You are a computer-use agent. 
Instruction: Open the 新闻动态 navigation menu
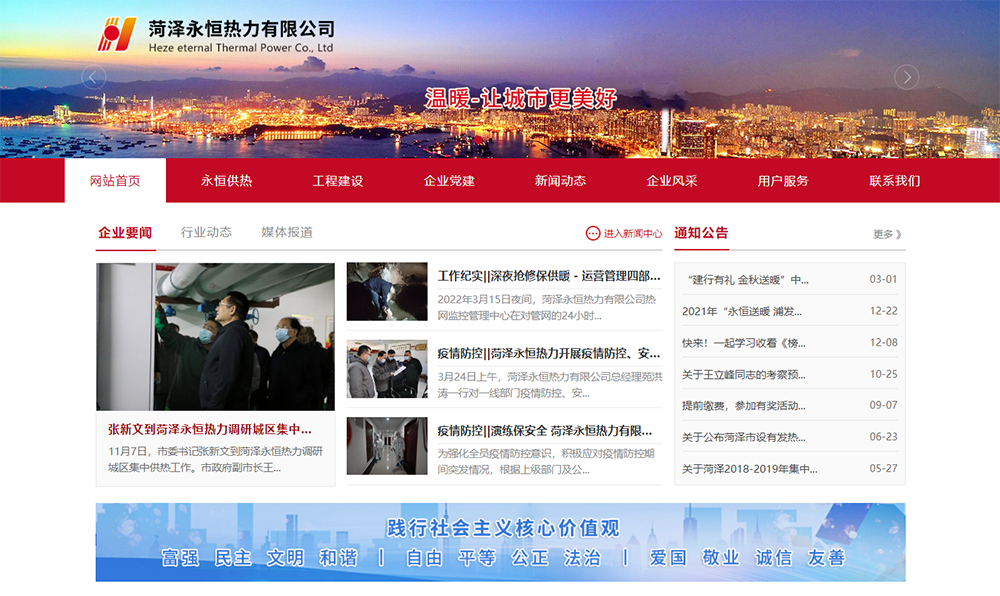560,181
